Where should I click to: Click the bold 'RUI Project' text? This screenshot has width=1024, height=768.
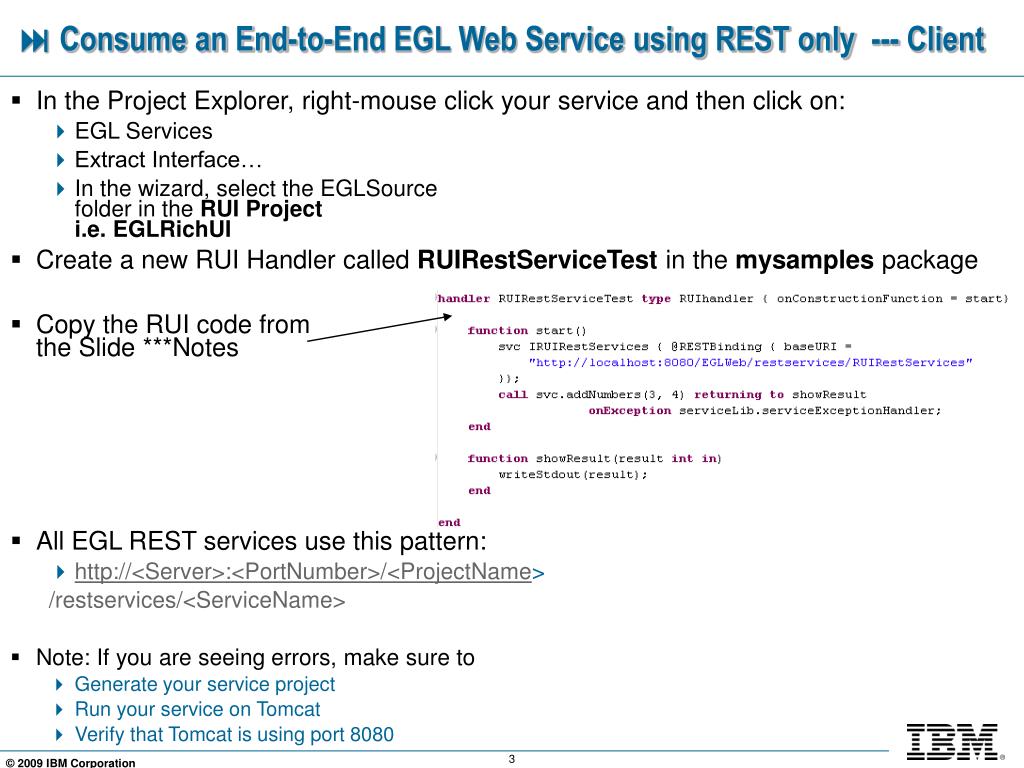coord(261,209)
